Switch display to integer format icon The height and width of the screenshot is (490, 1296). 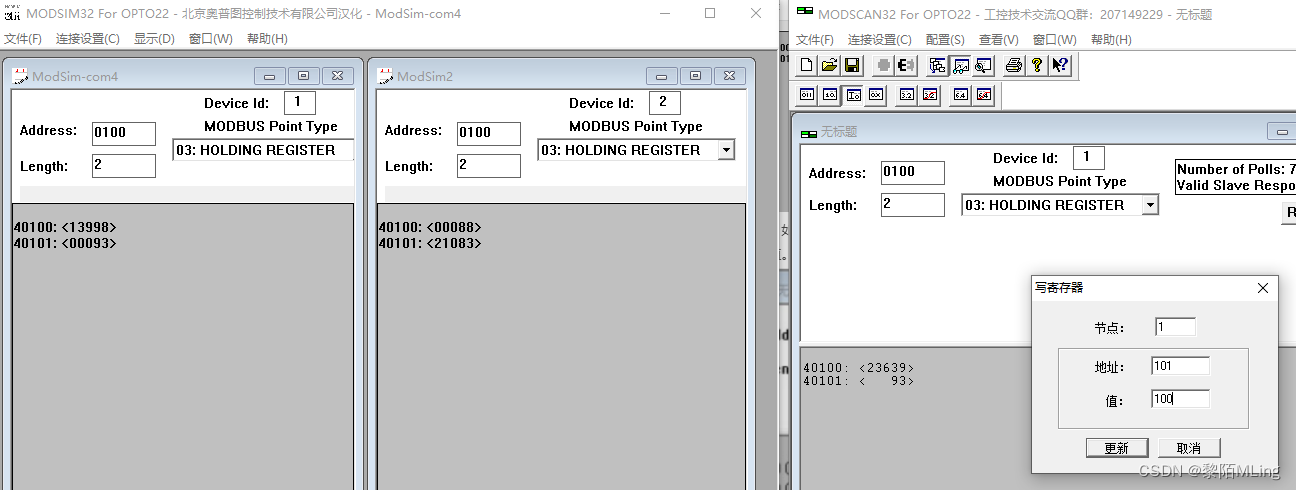coord(853,95)
